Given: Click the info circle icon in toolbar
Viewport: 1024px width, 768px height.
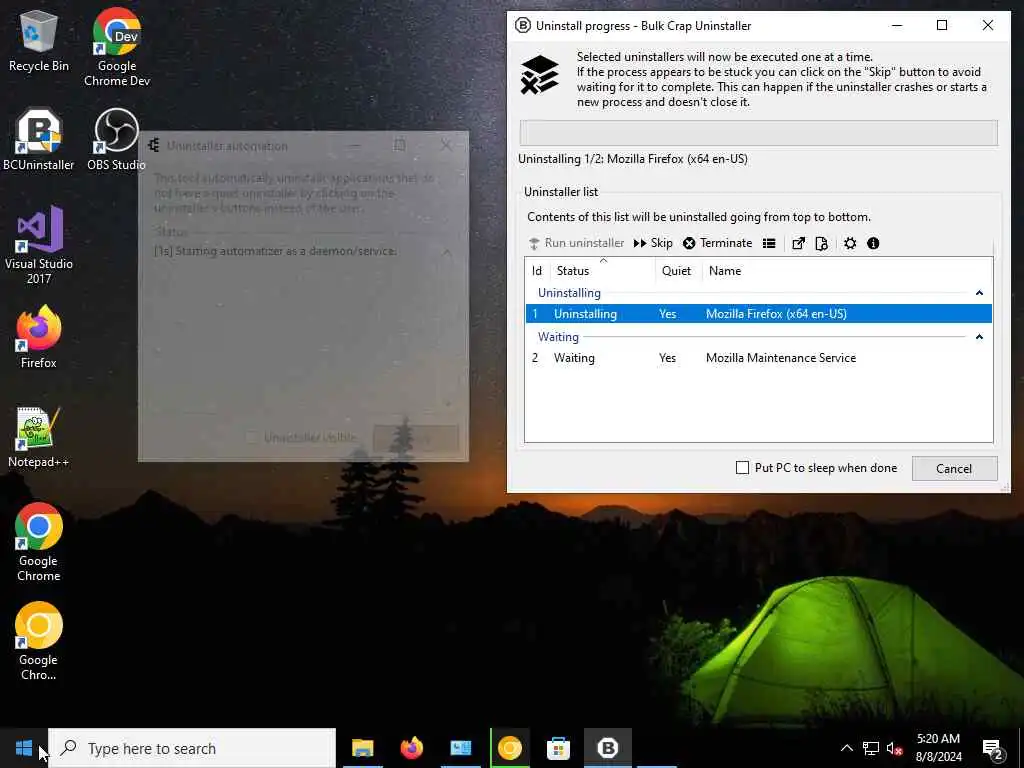Looking at the screenshot, I should (873, 243).
